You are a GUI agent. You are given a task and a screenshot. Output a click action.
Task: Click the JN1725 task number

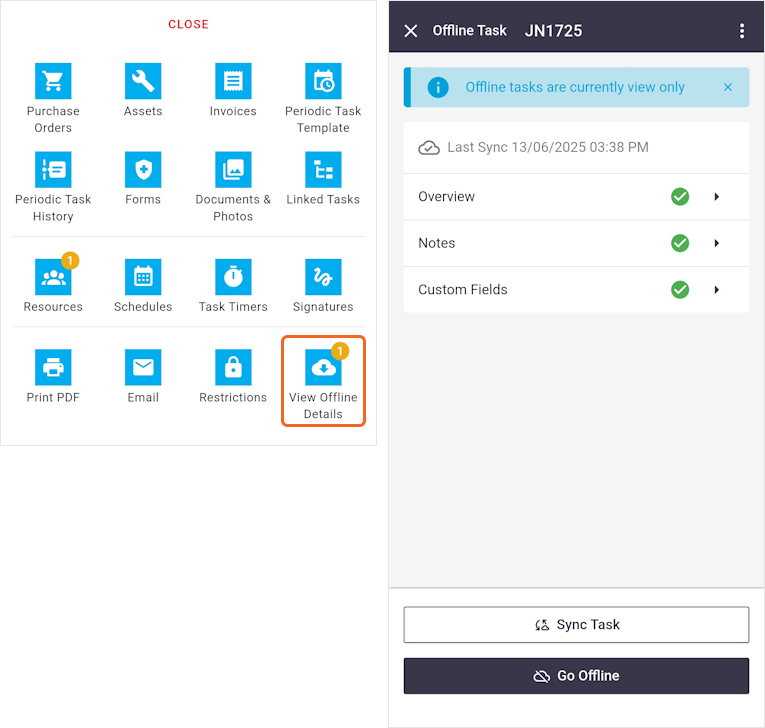553,31
